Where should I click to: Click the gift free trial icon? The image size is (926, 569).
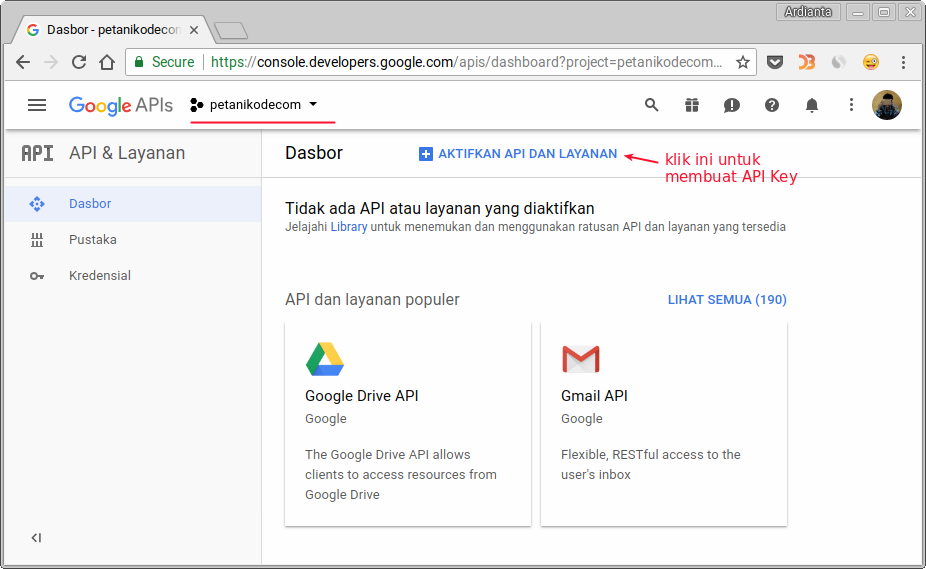pyautogui.click(x=692, y=105)
